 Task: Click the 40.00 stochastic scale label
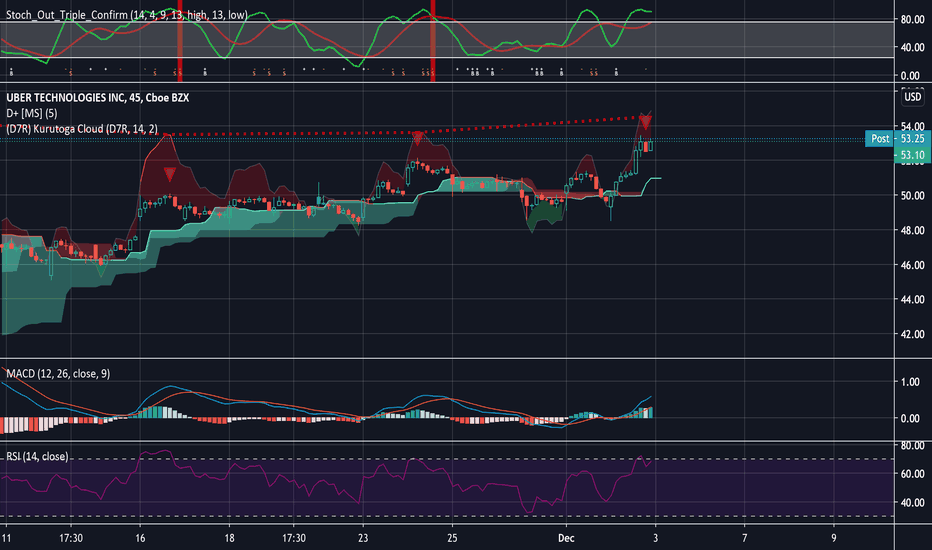[912, 47]
